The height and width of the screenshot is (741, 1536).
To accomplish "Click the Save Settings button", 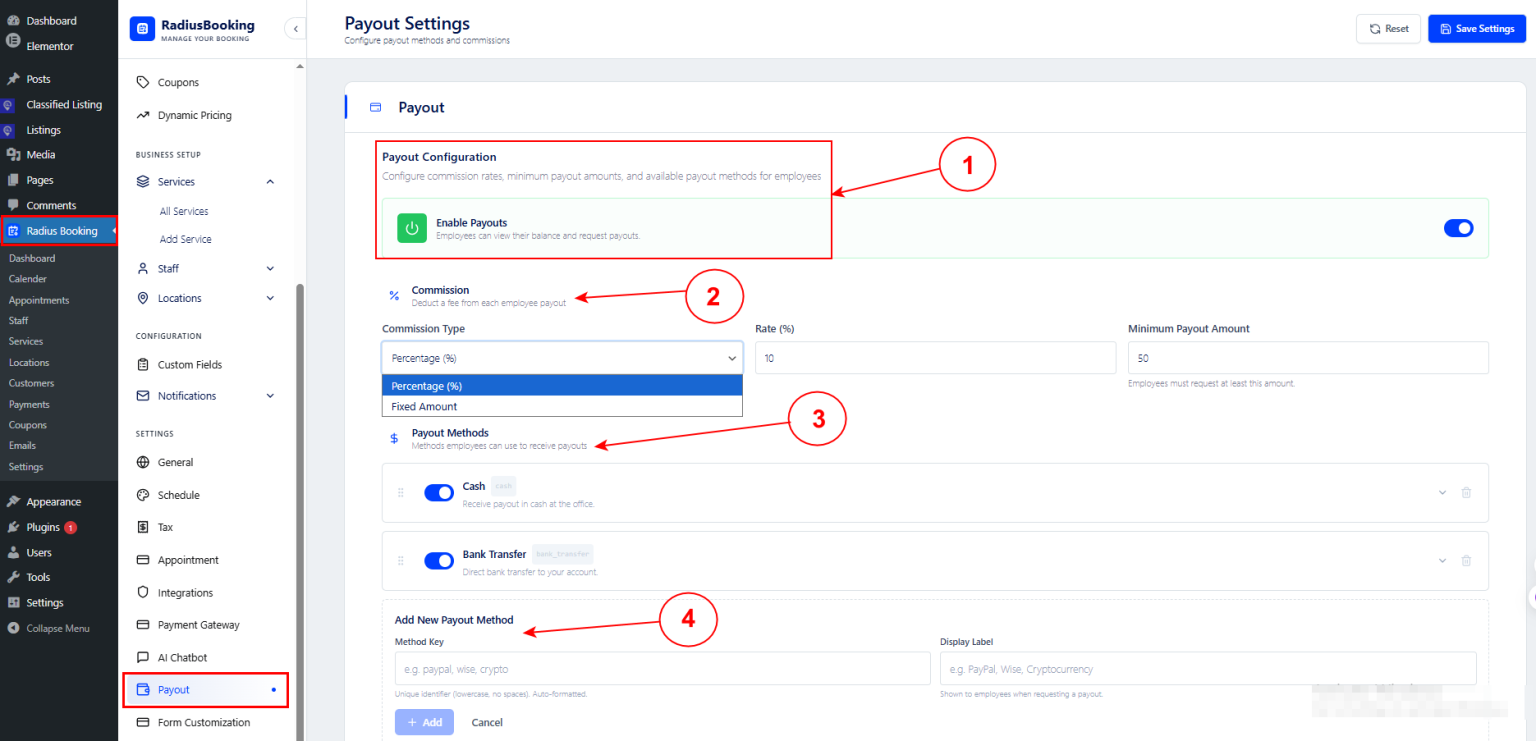I will click(1477, 29).
